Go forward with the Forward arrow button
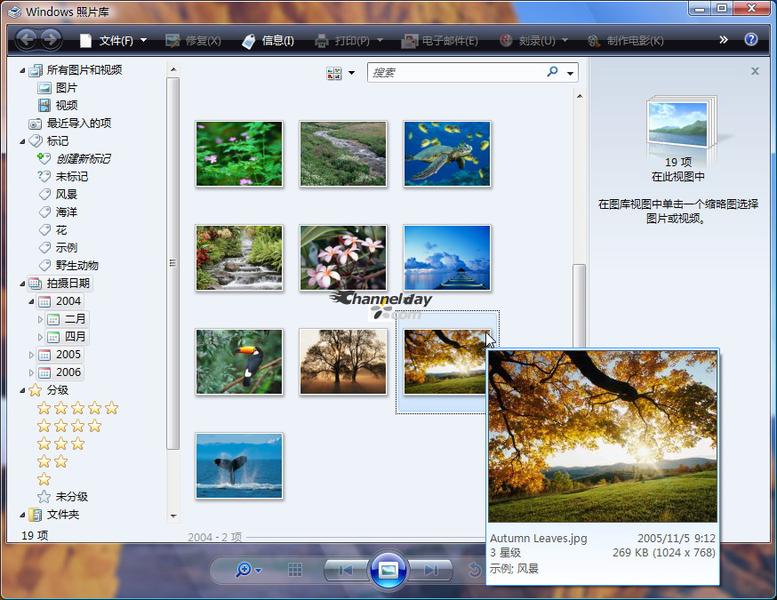The height and width of the screenshot is (600, 777). [x=51, y=39]
